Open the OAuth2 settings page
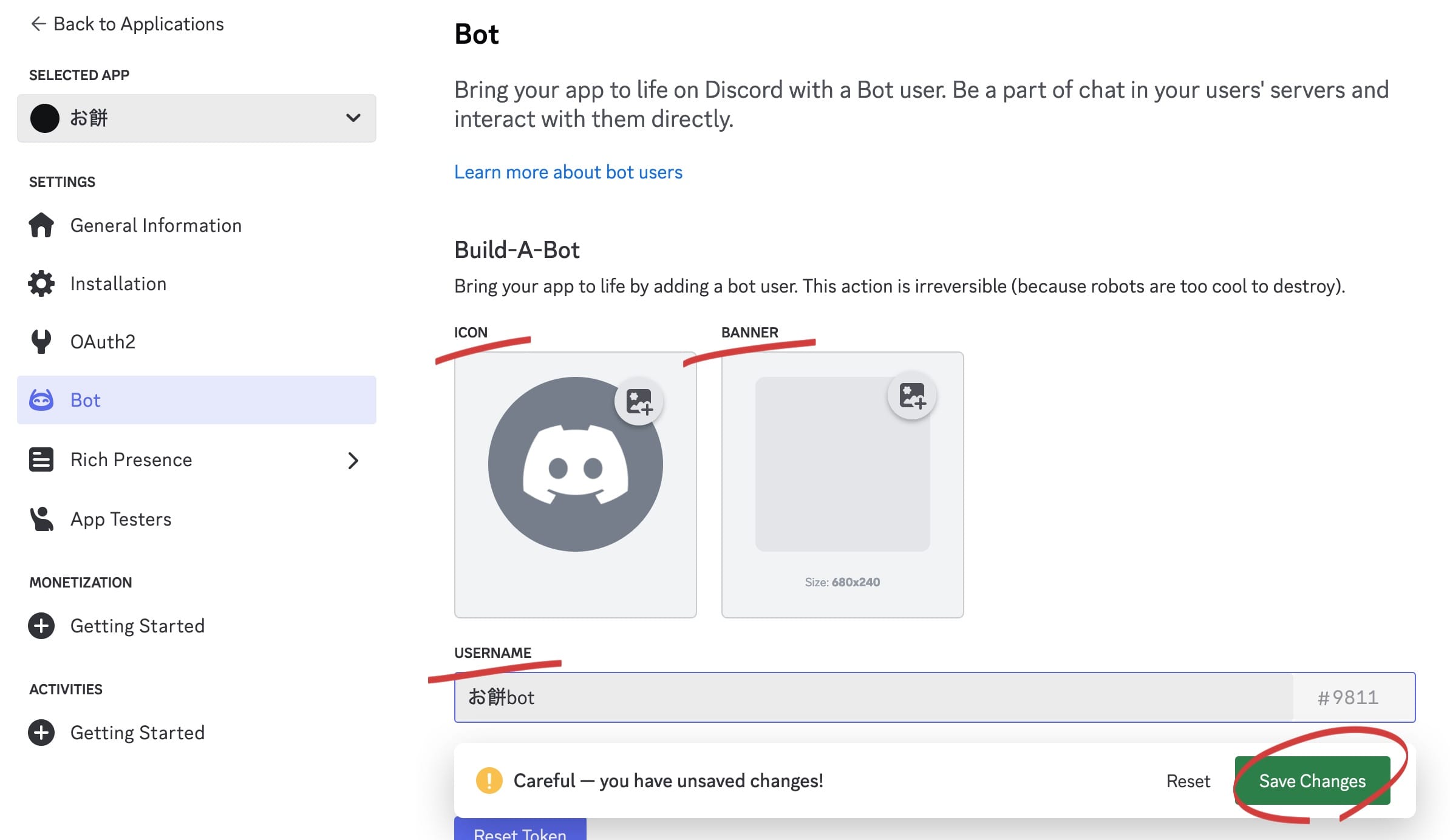Viewport: 1450px width, 840px height. [197, 342]
